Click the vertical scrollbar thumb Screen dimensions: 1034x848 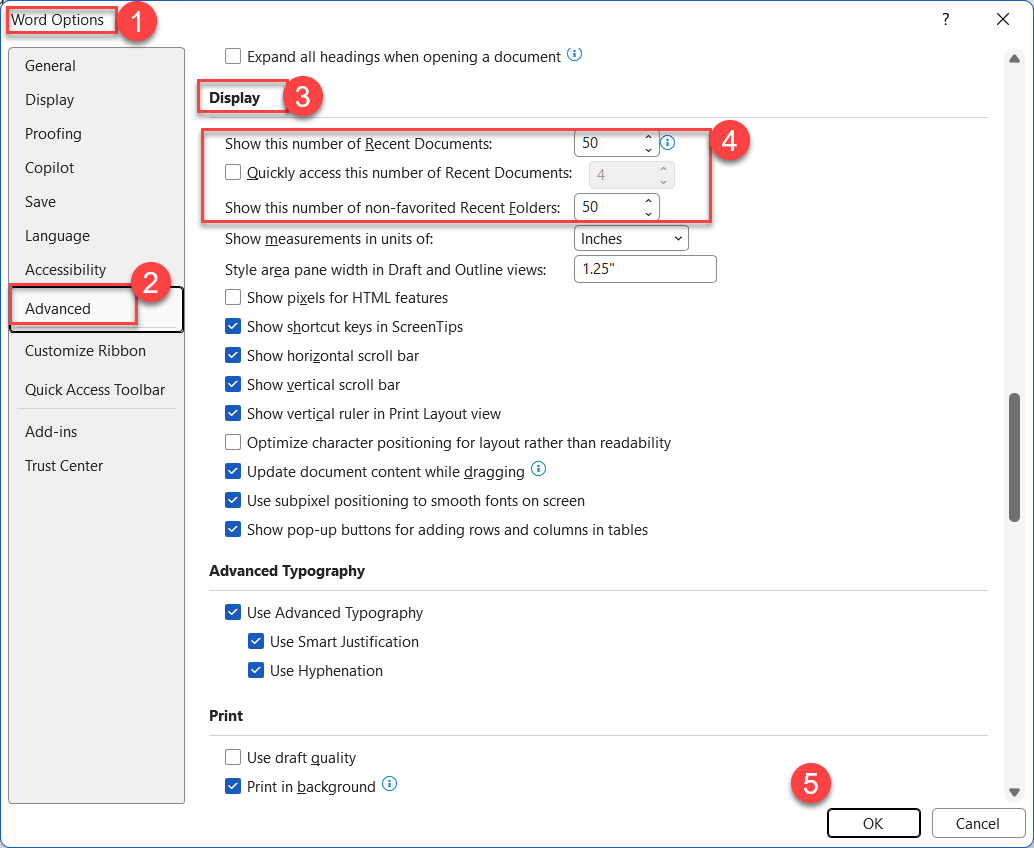point(1014,458)
